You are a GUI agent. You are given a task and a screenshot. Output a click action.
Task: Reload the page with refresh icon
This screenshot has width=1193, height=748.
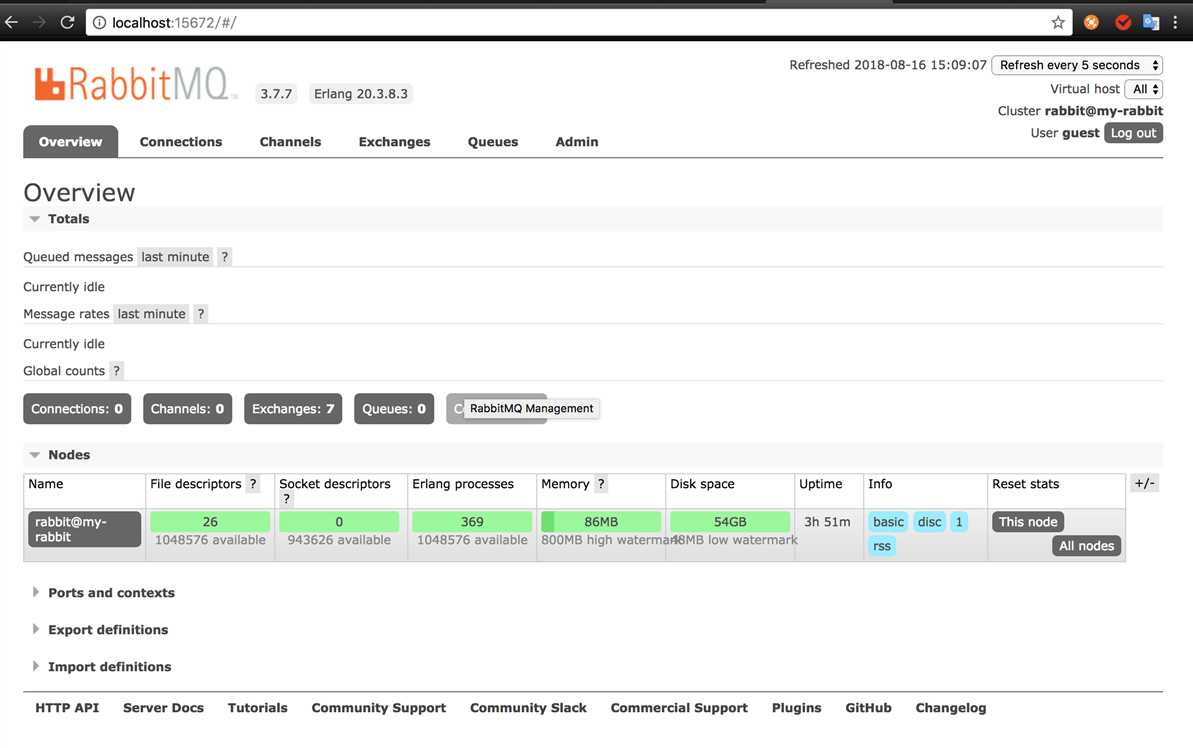pyautogui.click(x=67, y=23)
